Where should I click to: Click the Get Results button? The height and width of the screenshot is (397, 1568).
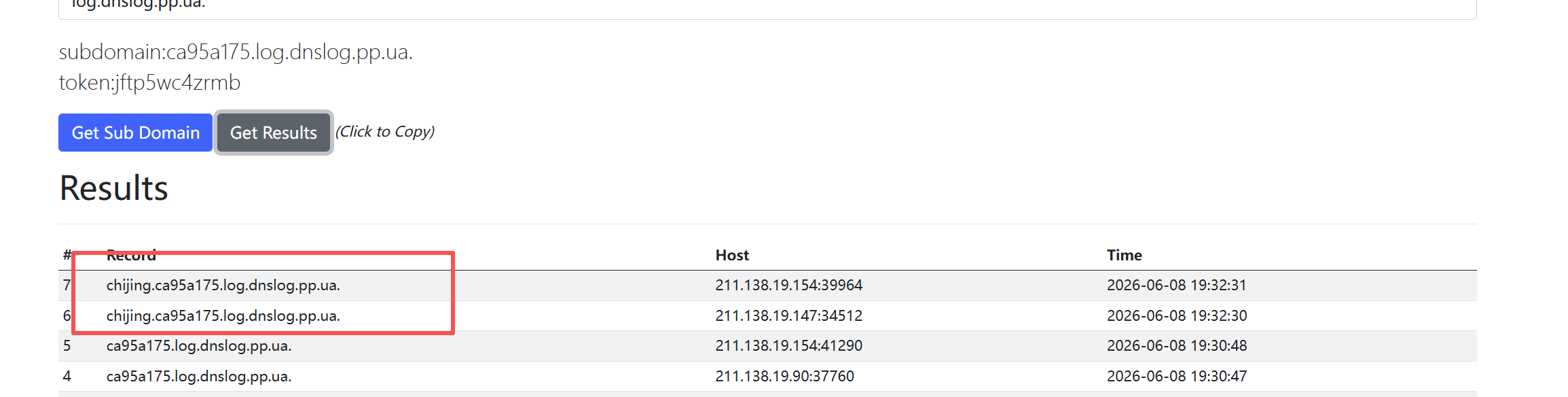pyautogui.click(x=274, y=133)
